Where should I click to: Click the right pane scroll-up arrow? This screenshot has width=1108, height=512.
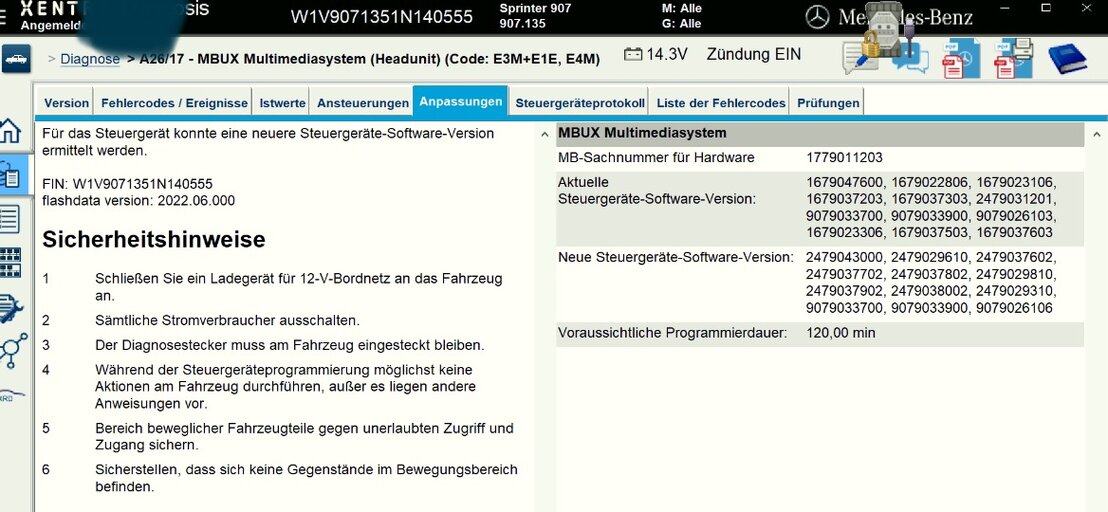pyautogui.click(x=1096, y=134)
